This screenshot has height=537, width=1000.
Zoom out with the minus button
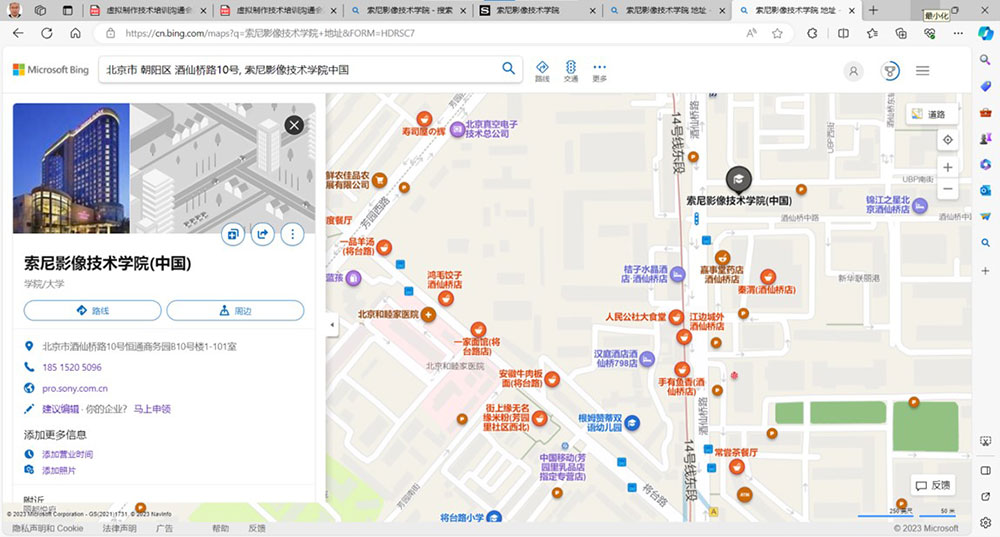[x=948, y=189]
